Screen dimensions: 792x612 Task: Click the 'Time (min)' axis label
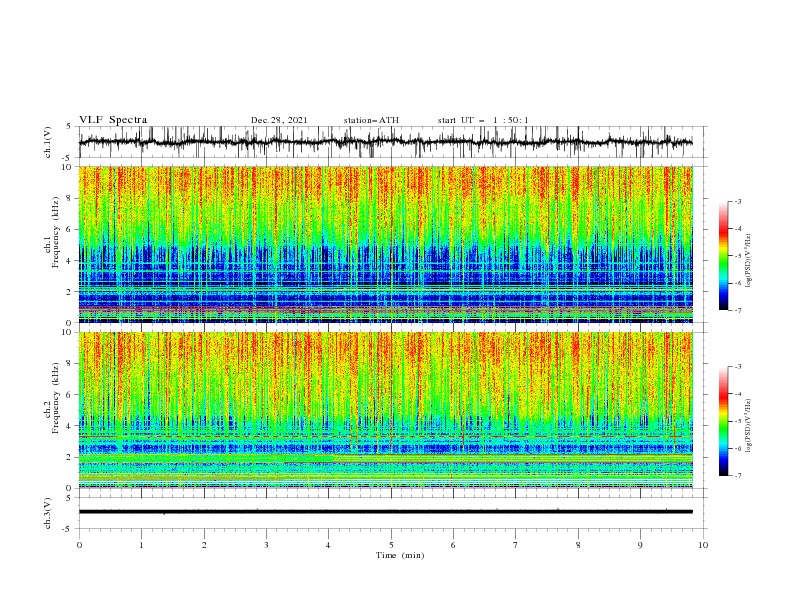(x=400, y=555)
